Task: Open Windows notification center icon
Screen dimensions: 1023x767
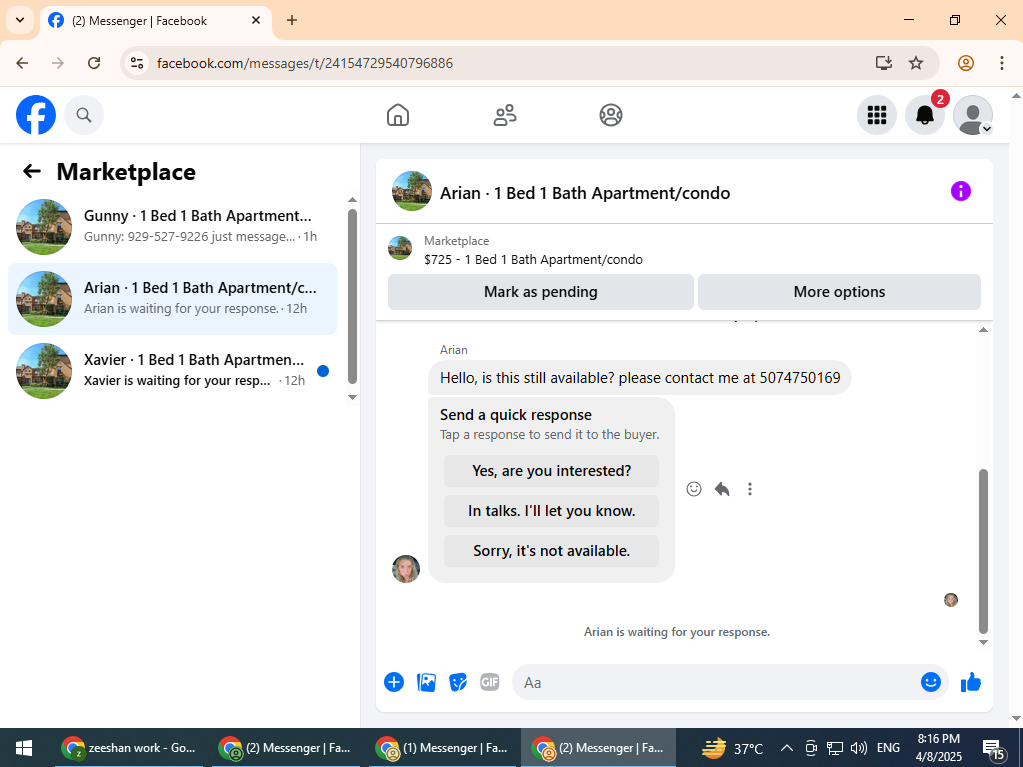Action: (993, 749)
